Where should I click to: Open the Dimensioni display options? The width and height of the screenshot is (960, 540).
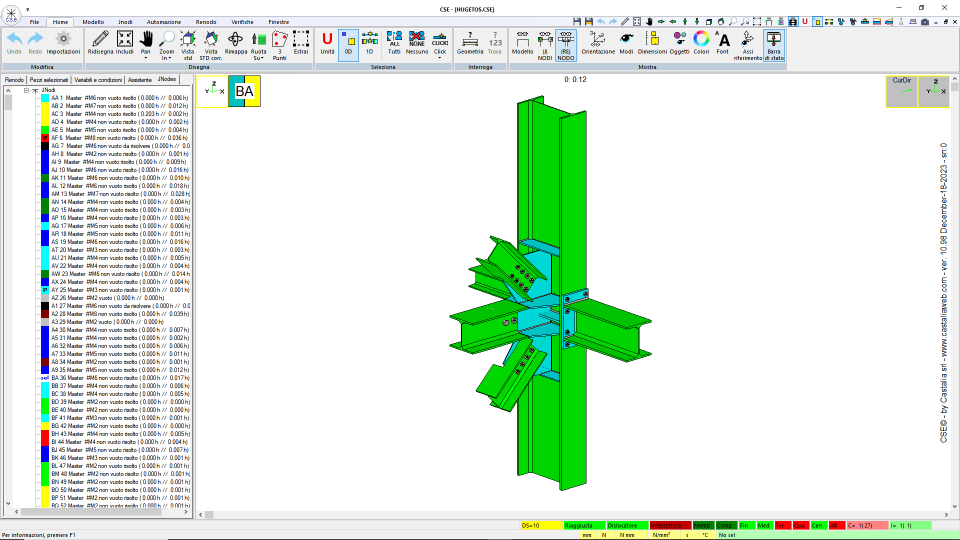click(x=652, y=43)
